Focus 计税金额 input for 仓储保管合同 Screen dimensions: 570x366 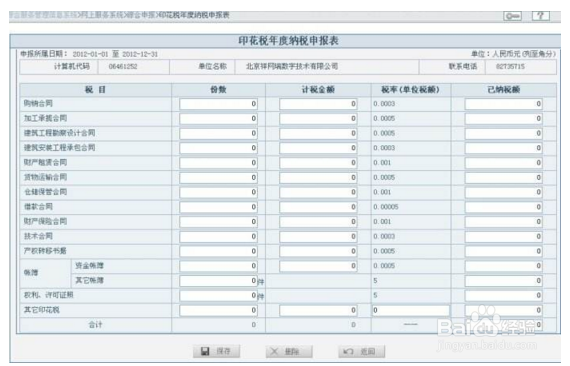click(x=318, y=192)
